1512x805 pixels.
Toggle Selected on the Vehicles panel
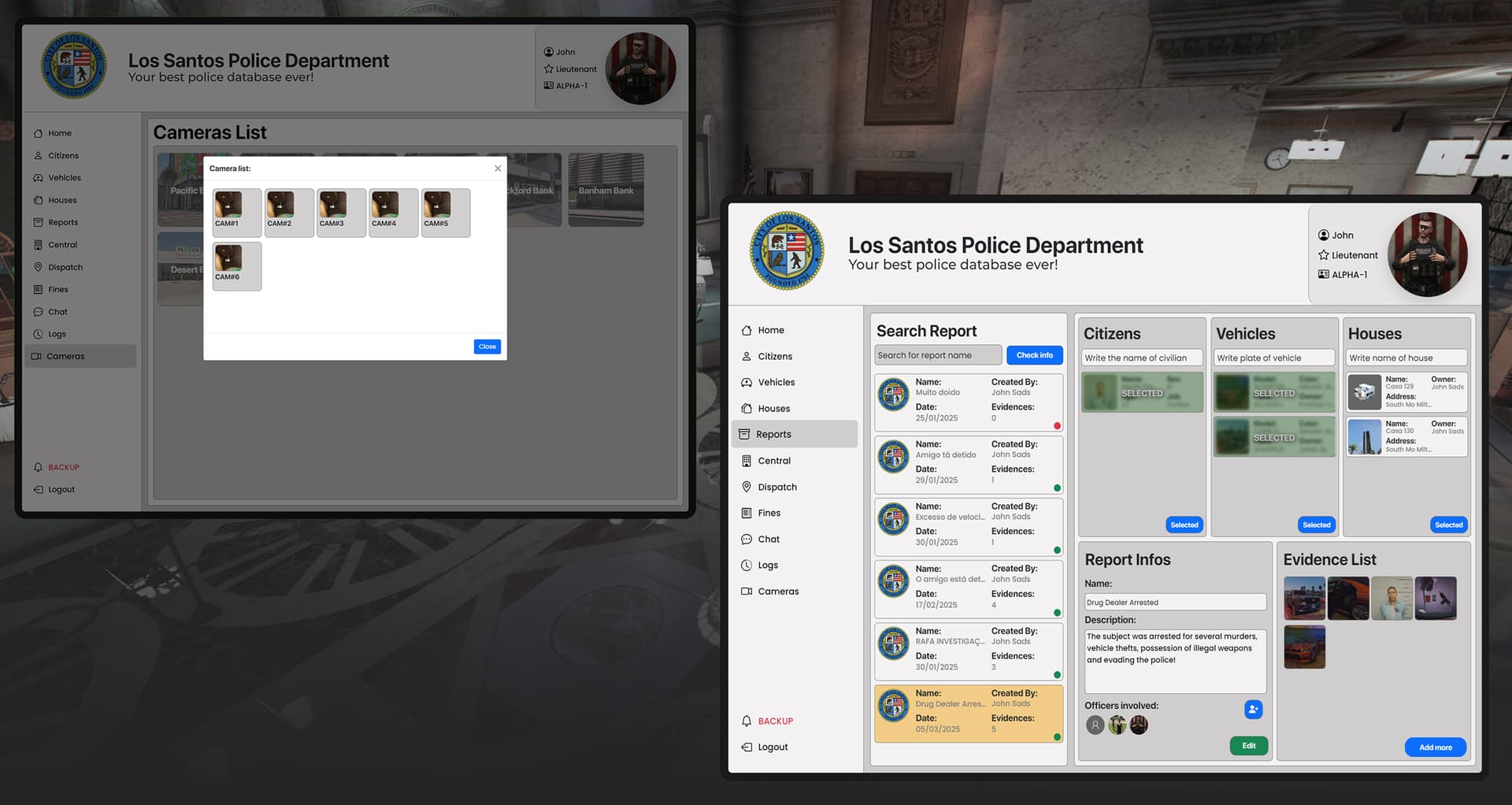point(1316,524)
